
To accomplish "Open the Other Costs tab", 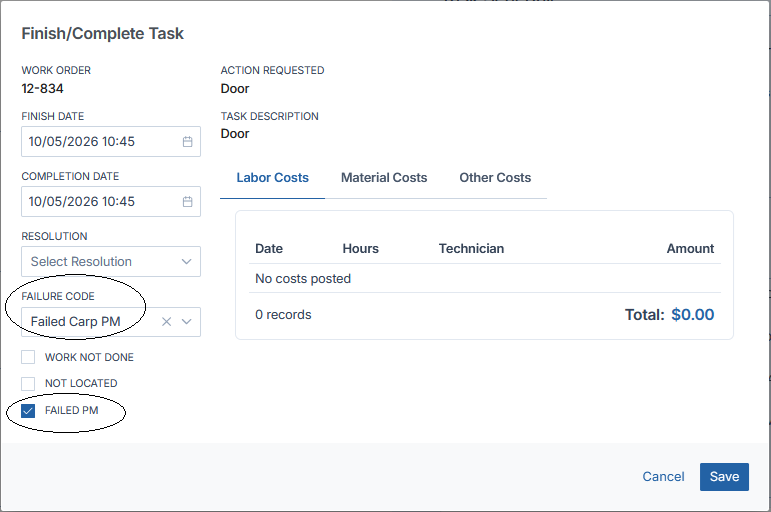I will coord(495,178).
